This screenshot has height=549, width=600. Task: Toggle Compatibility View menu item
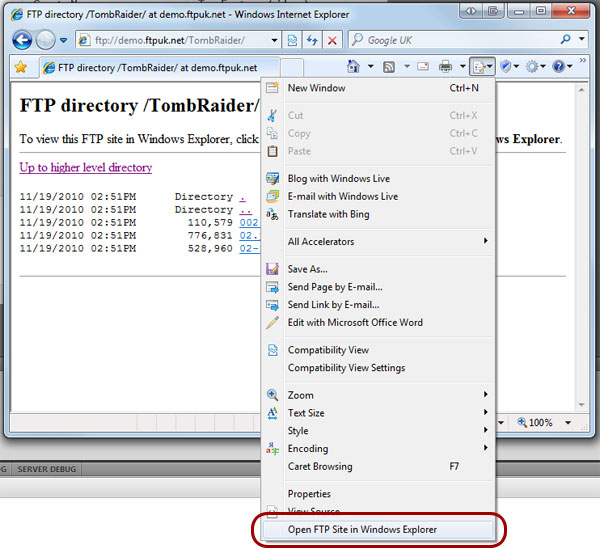(379, 350)
